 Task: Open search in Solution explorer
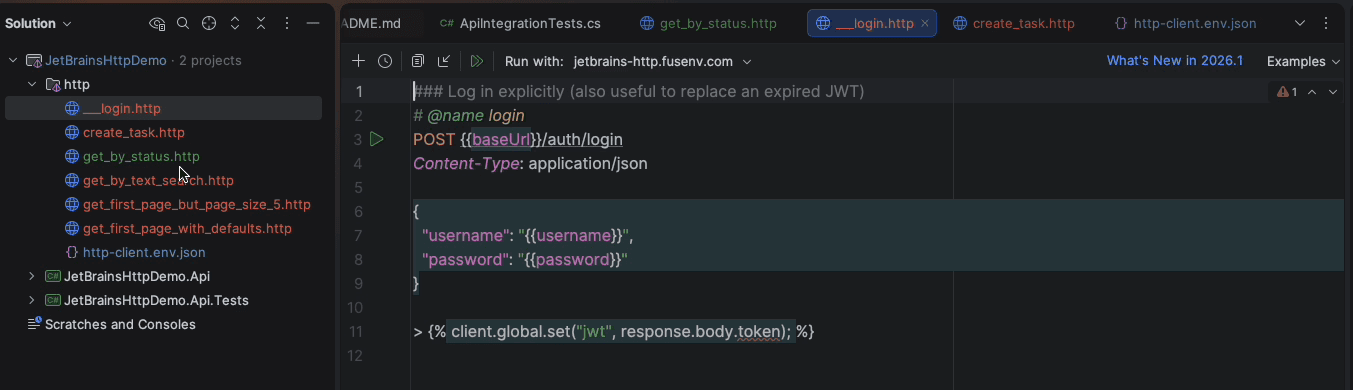tap(183, 23)
